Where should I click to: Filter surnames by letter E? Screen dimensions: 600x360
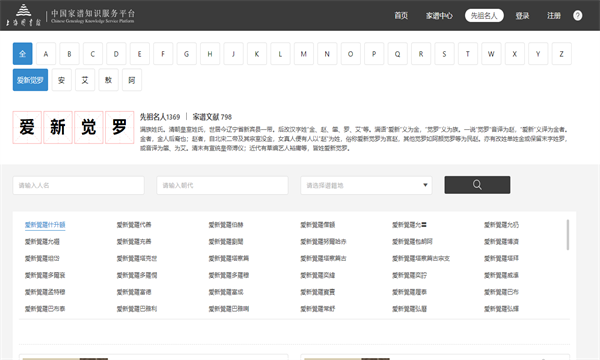point(140,54)
